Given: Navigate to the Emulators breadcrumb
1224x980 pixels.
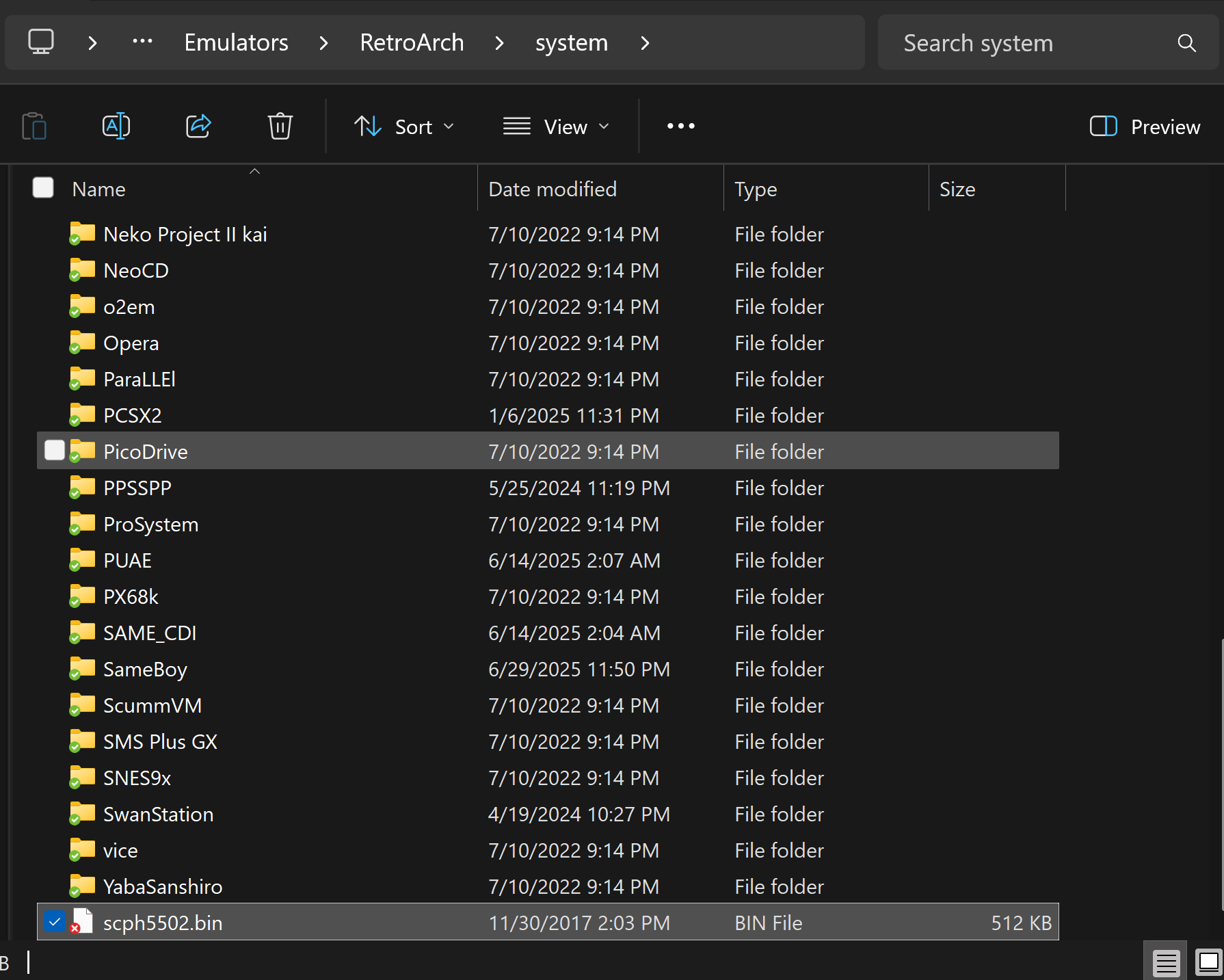Looking at the screenshot, I should [236, 42].
